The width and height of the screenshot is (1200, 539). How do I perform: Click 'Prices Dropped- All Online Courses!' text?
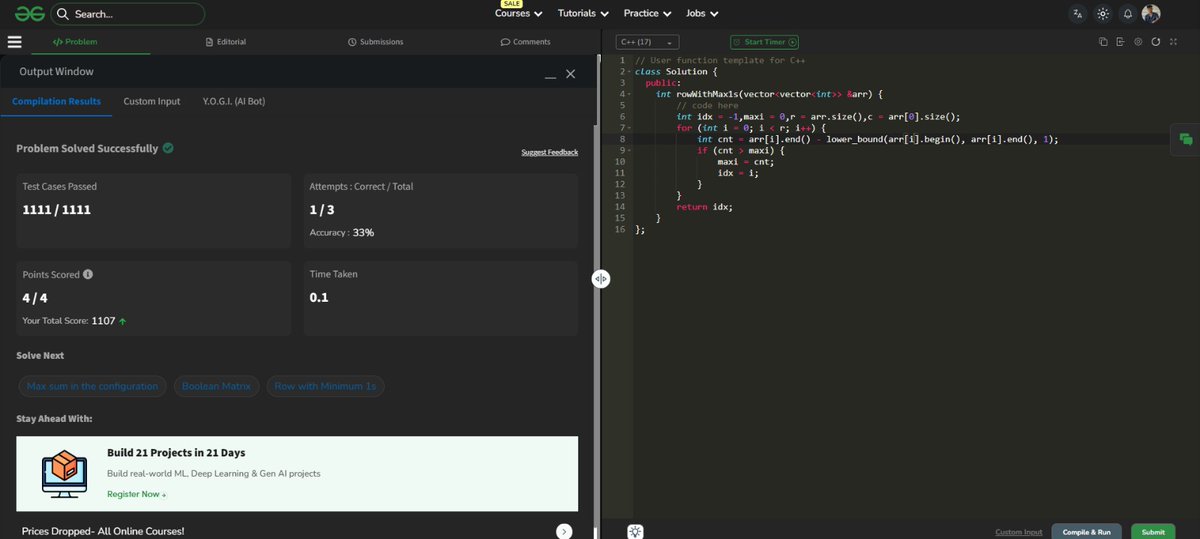[x=103, y=531]
